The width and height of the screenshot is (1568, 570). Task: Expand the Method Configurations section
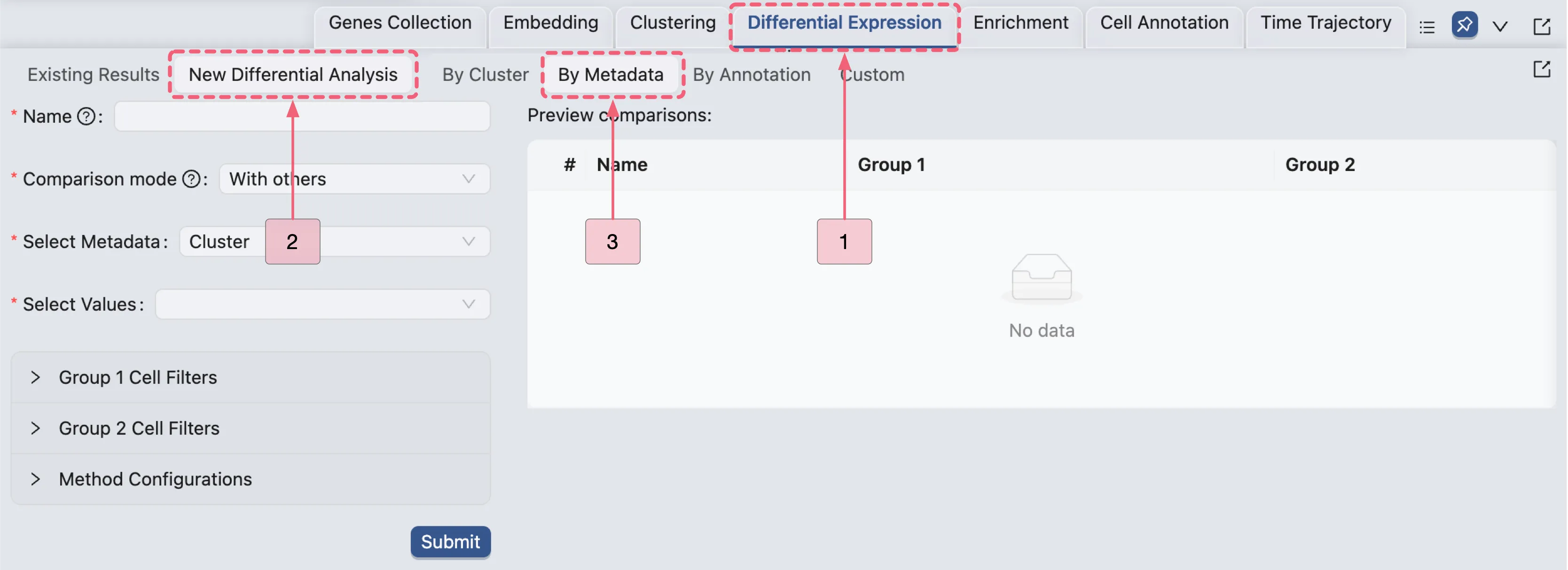pos(155,479)
